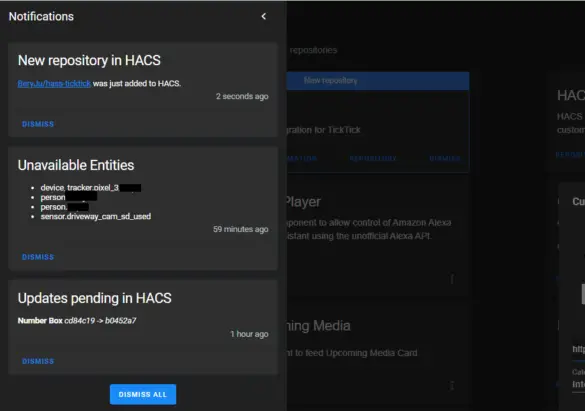
Task: Click Information on the TickTick integration card
Action: (302, 159)
